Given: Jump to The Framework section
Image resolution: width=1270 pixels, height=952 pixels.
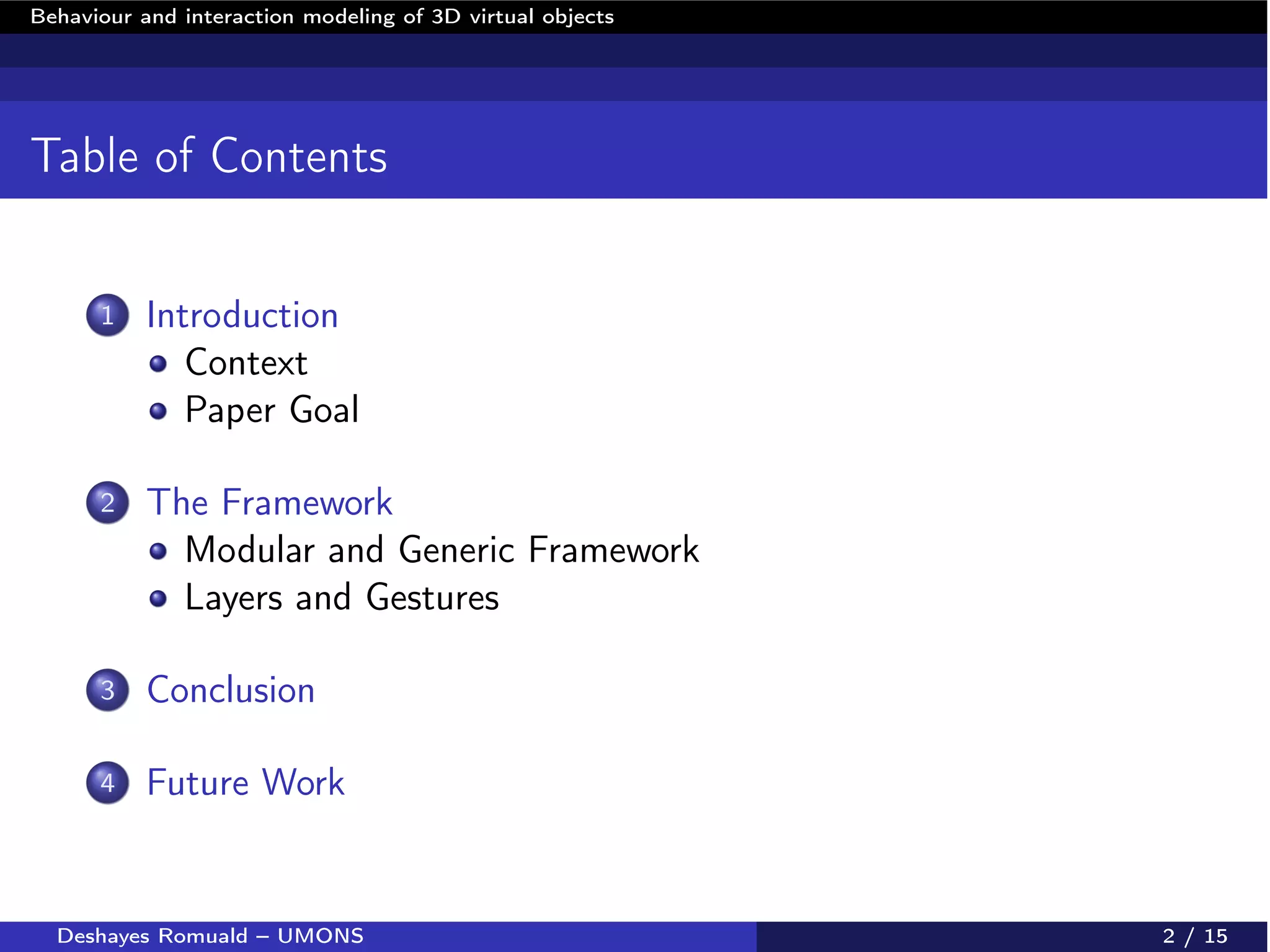Looking at the screenshot, I should click(270, 503).
